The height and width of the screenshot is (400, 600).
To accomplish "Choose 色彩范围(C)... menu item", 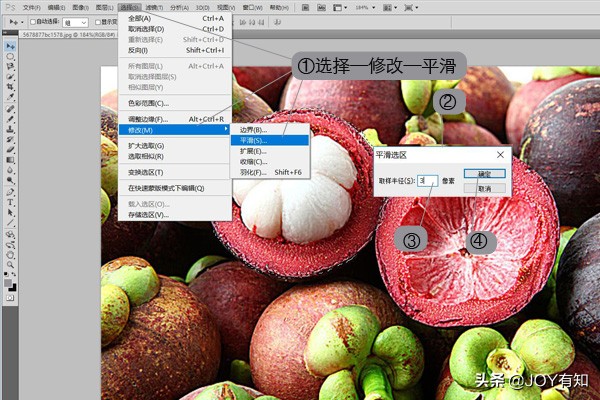I will click(175, 103).
